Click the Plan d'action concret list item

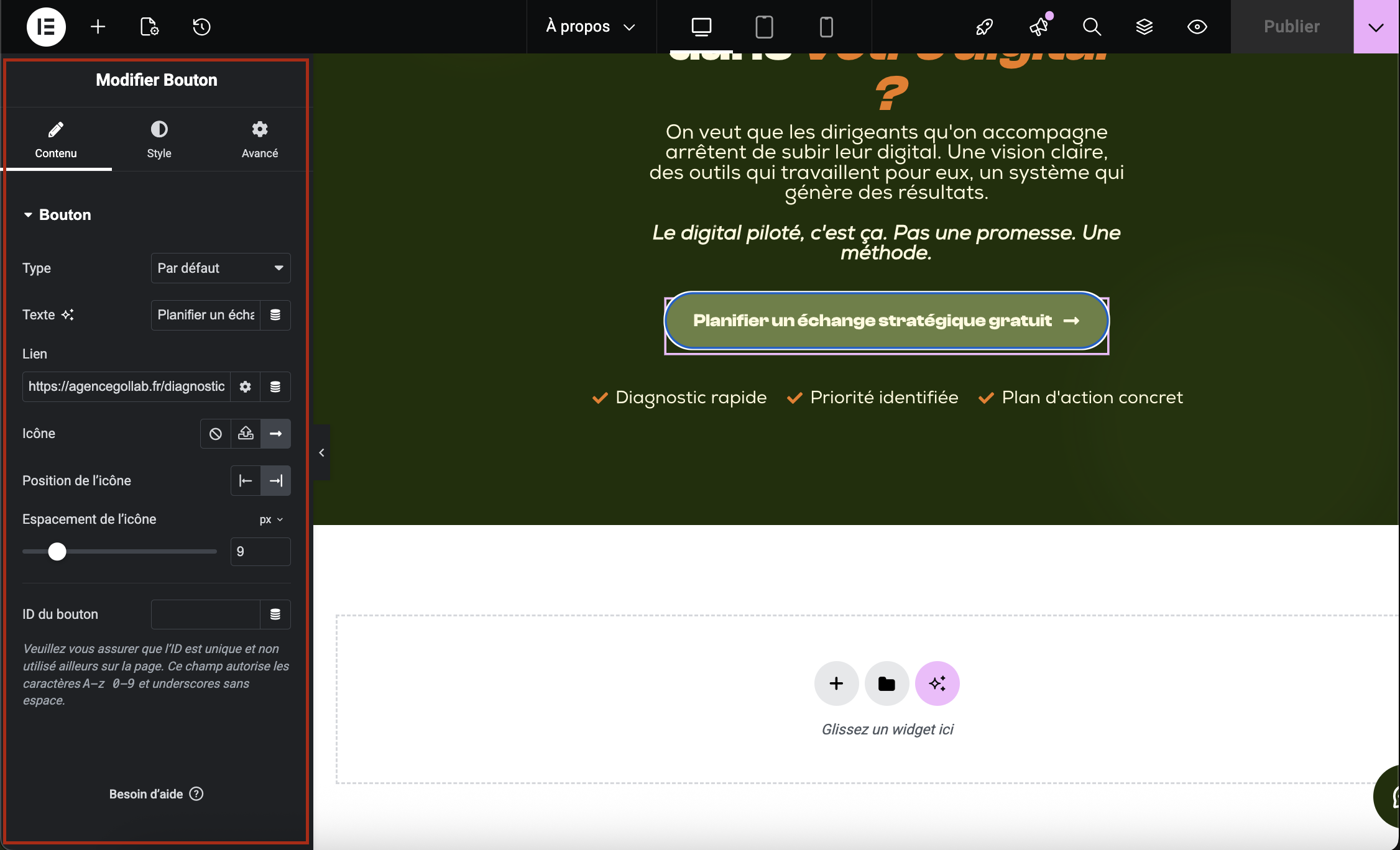pyautogui.click(x=1081, y=398)
